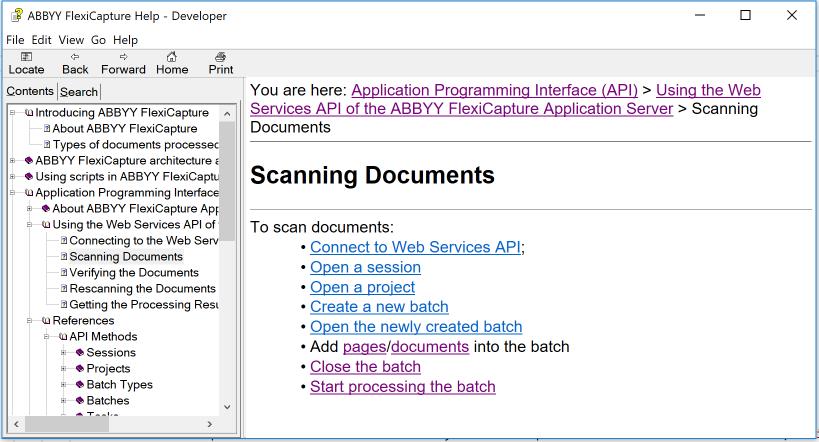Switch to the Search tab
Screen dimensions: 819x442
point(79,92)
